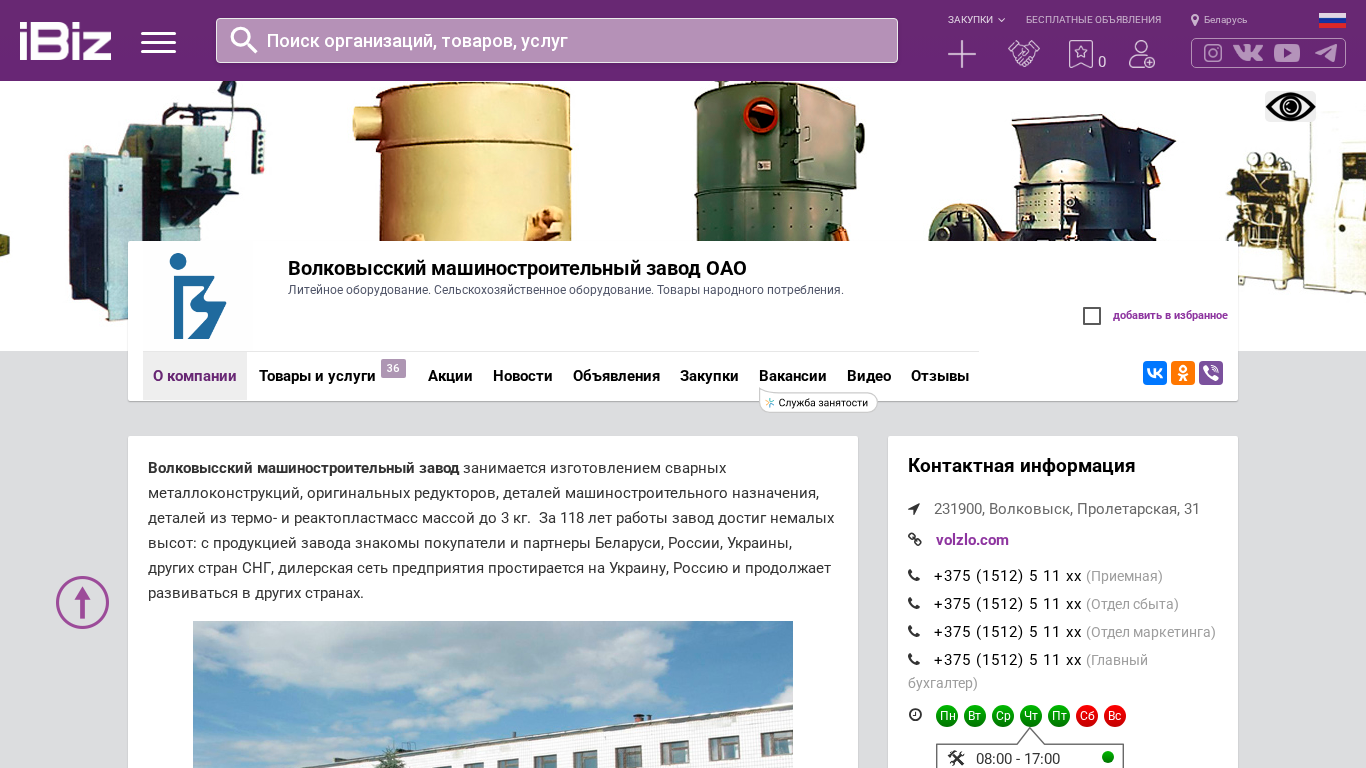The width and height of the screenshot is (1366, 768).
Task: Click the clock working-hours icon
Action: coord(915,715)
